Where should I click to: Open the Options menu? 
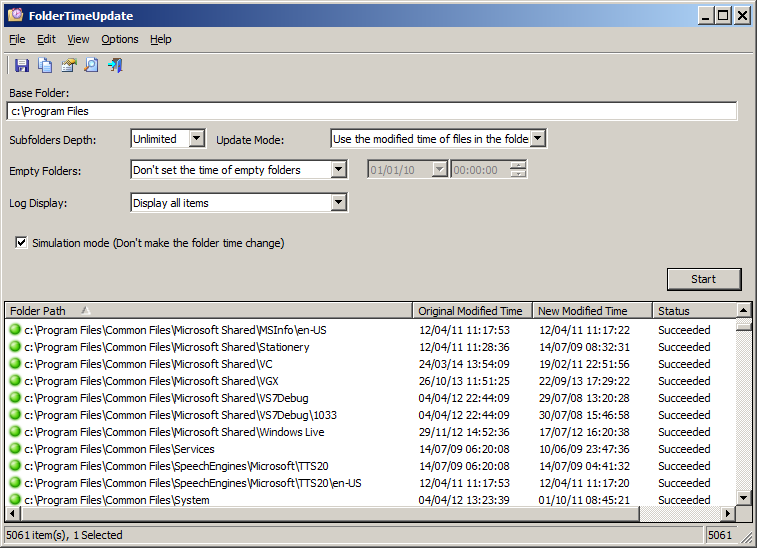tap(119, 39)
